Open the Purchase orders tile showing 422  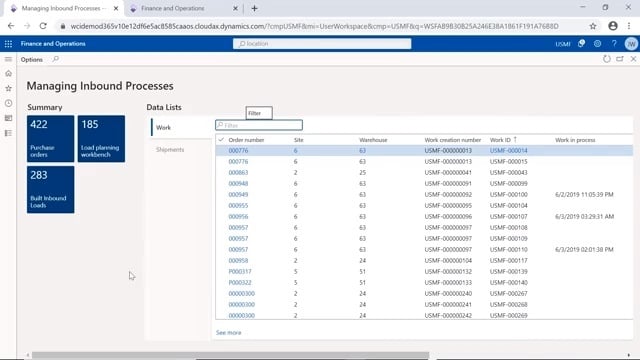point(51,139)
